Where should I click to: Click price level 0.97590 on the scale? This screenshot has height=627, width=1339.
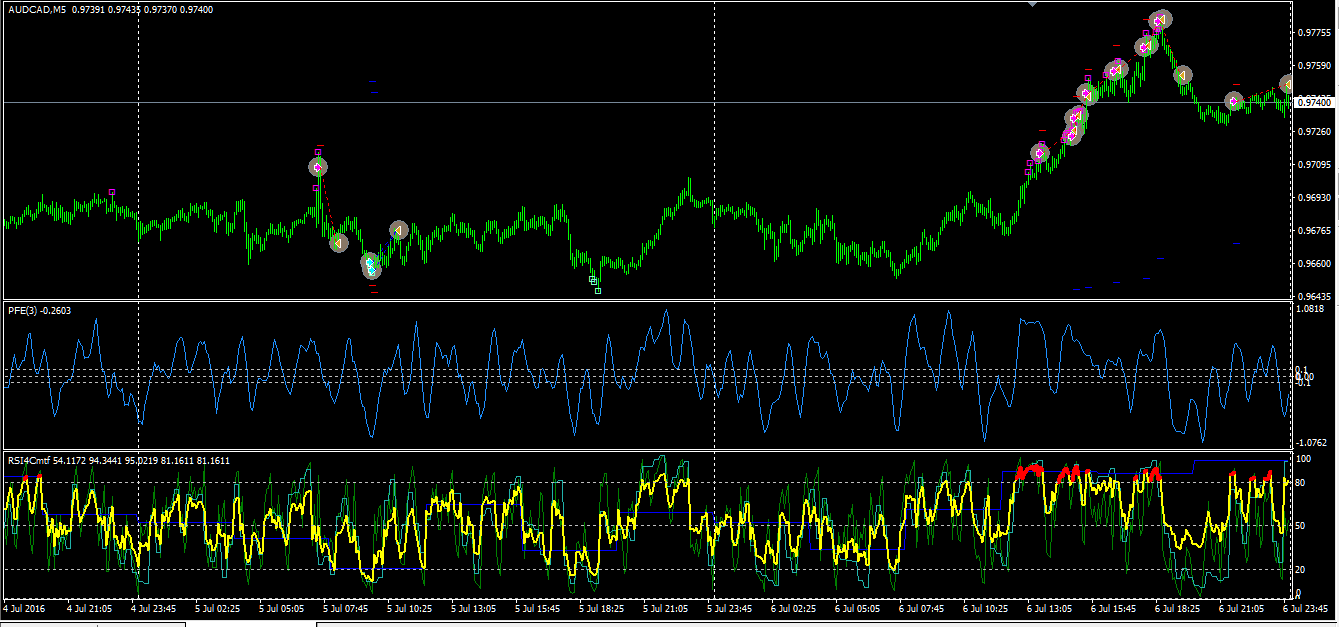(1314, 66)
